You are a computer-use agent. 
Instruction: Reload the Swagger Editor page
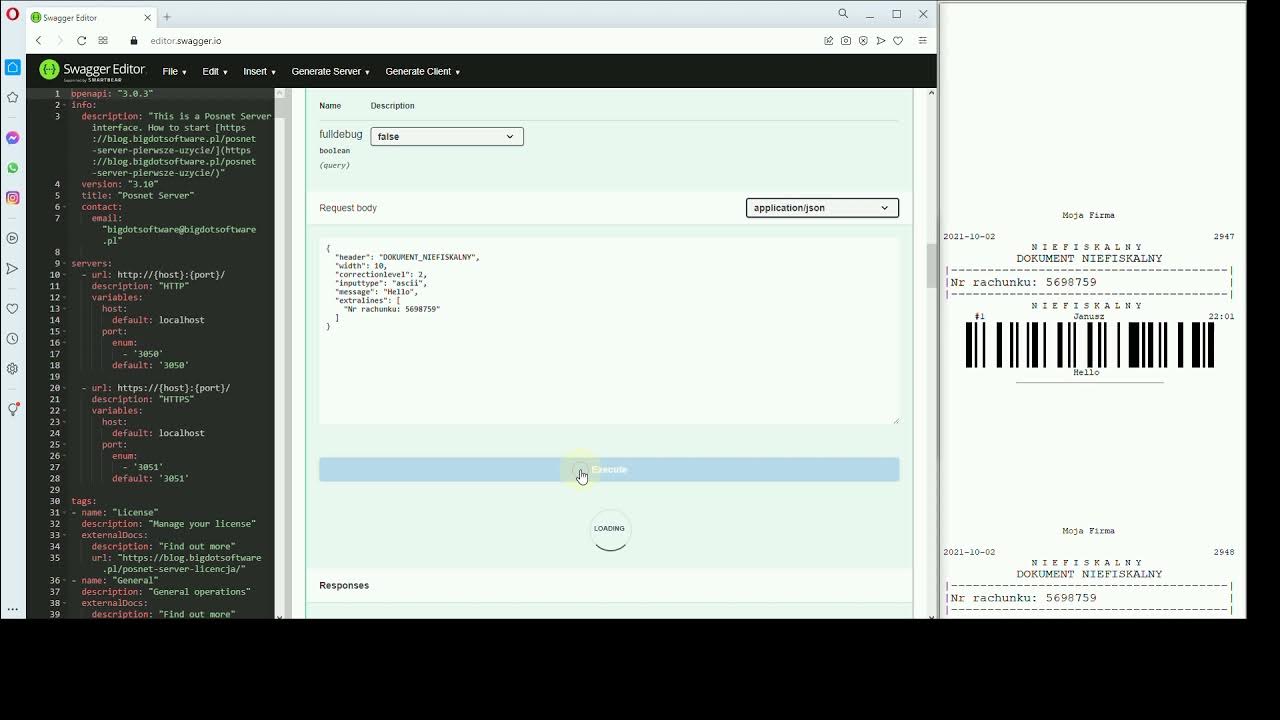pyautogui.click(x=81, y=41)
